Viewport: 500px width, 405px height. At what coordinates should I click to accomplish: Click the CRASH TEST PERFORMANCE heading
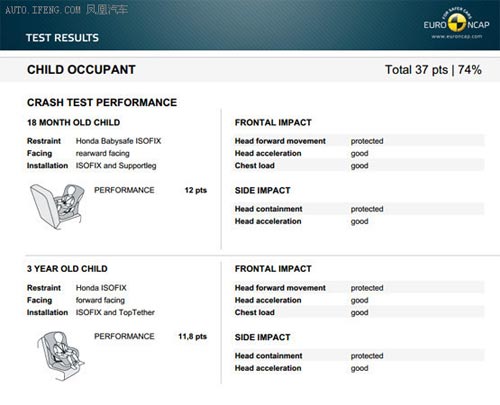pyautogui.click(x=102, y=102)
